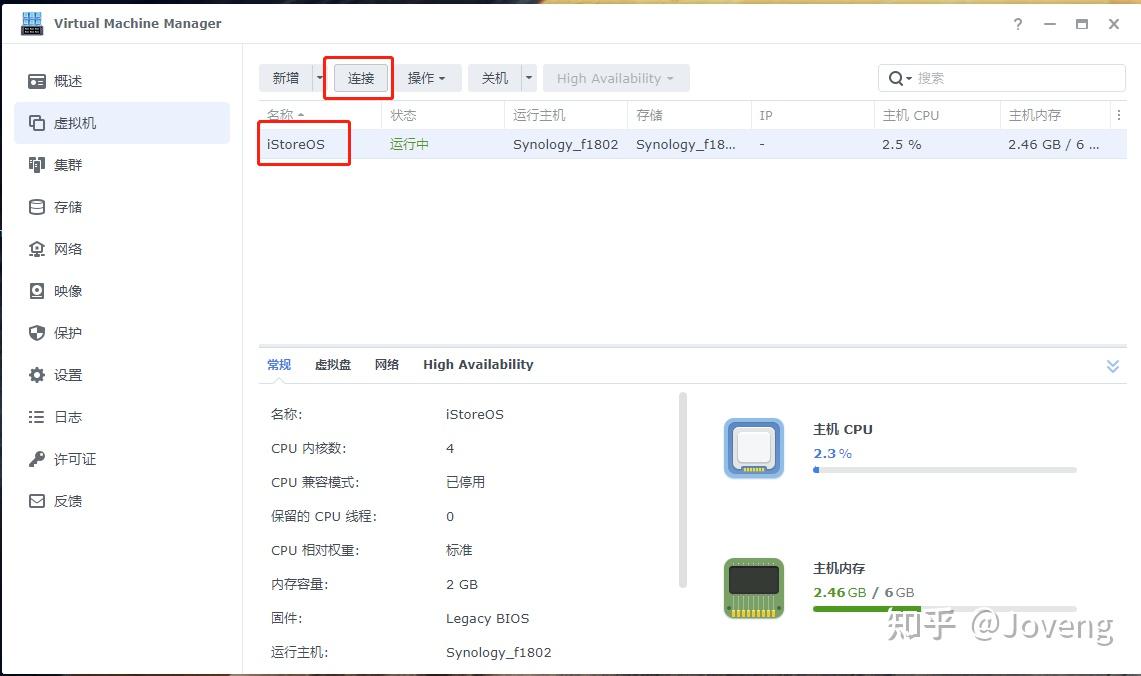1141x676 pixels.
Task: Click the 状态 column header
Action: click(442, 115)
